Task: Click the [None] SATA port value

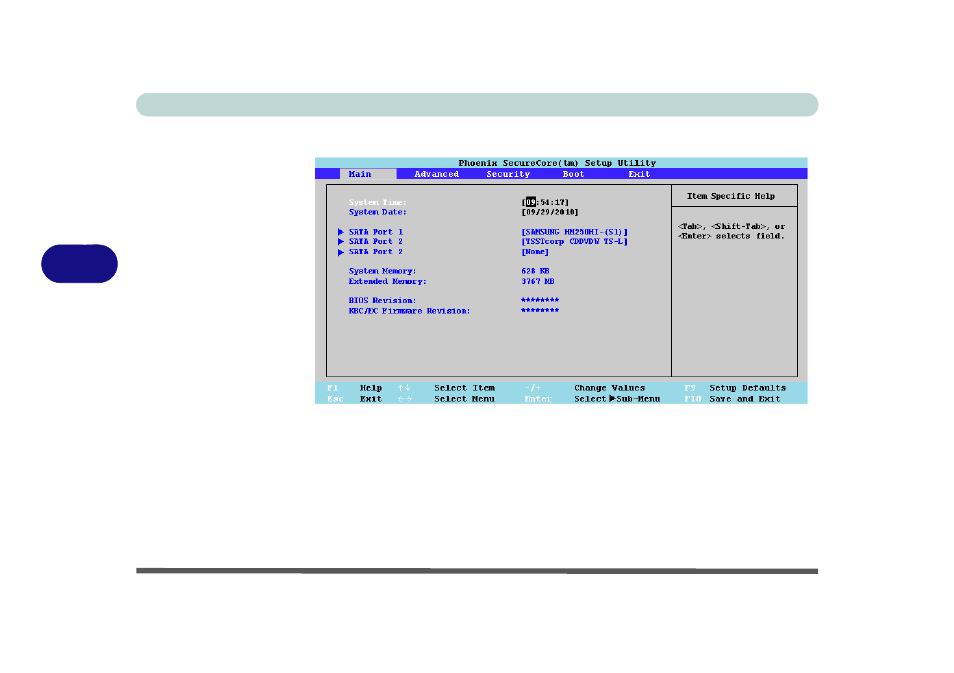Action: point(535,252)
